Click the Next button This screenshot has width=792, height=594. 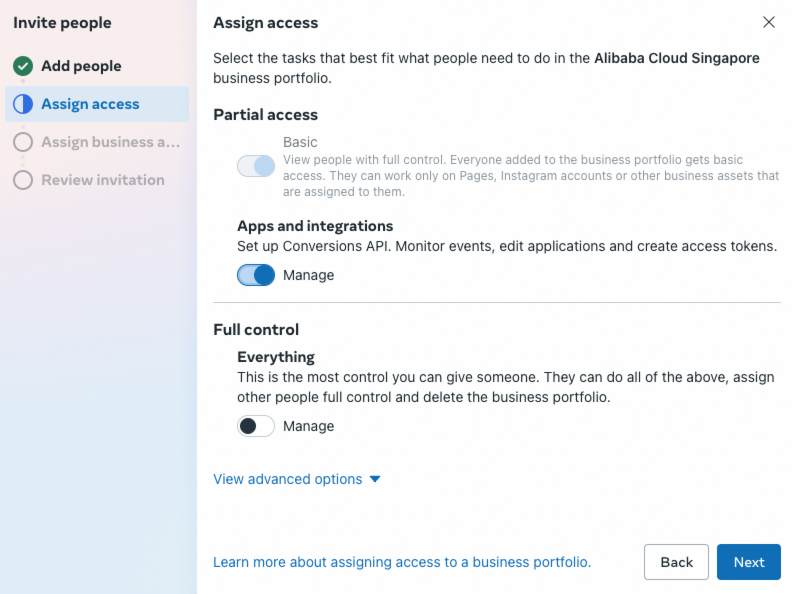tap(748, 562)
